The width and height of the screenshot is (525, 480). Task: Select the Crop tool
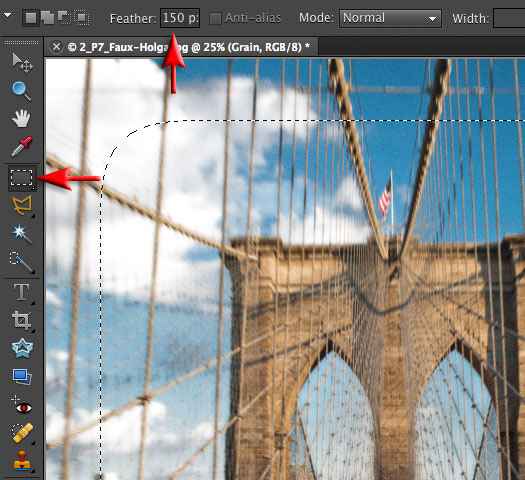pos(22,321)
